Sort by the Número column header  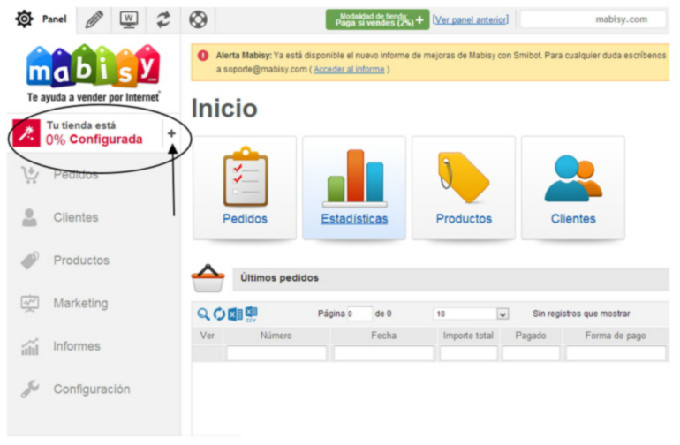276,335
